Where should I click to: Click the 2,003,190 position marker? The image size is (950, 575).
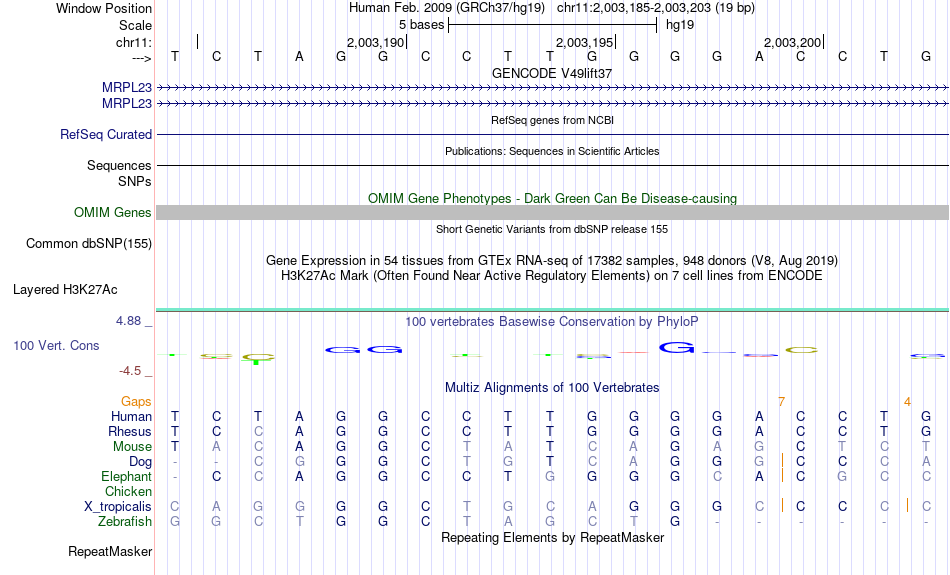[x=376, y=42]
